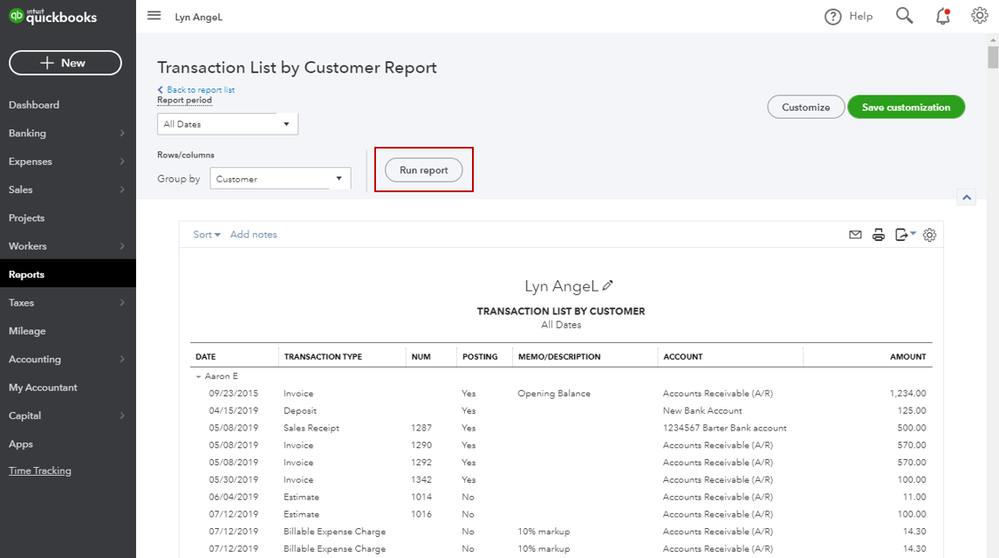
Task: Open the Time Tracking link
Action: (x=40, y=471)
